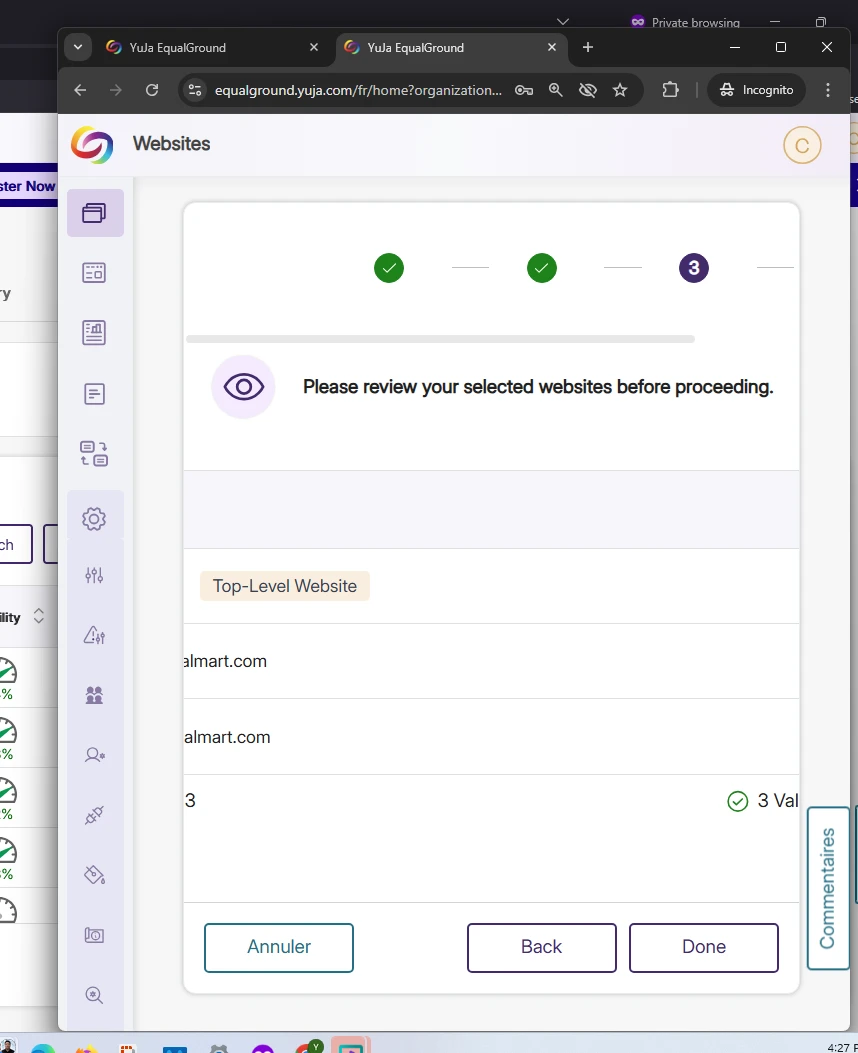
Task: Open the Commentaires feedback tab
Action: [x=828, y=888]
